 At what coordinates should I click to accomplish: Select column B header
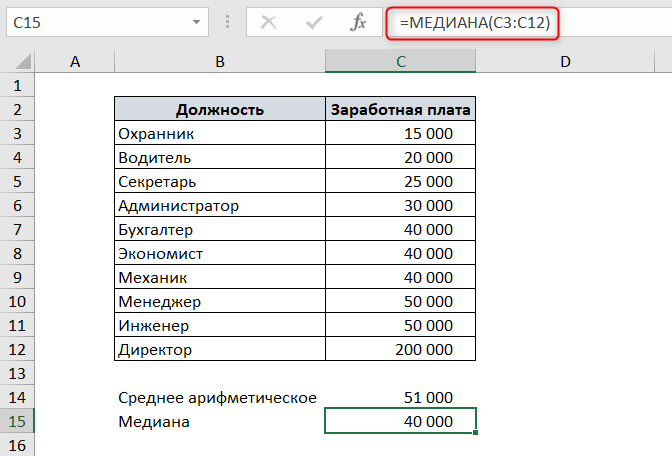pyautogui.click(x=220, y=61)
